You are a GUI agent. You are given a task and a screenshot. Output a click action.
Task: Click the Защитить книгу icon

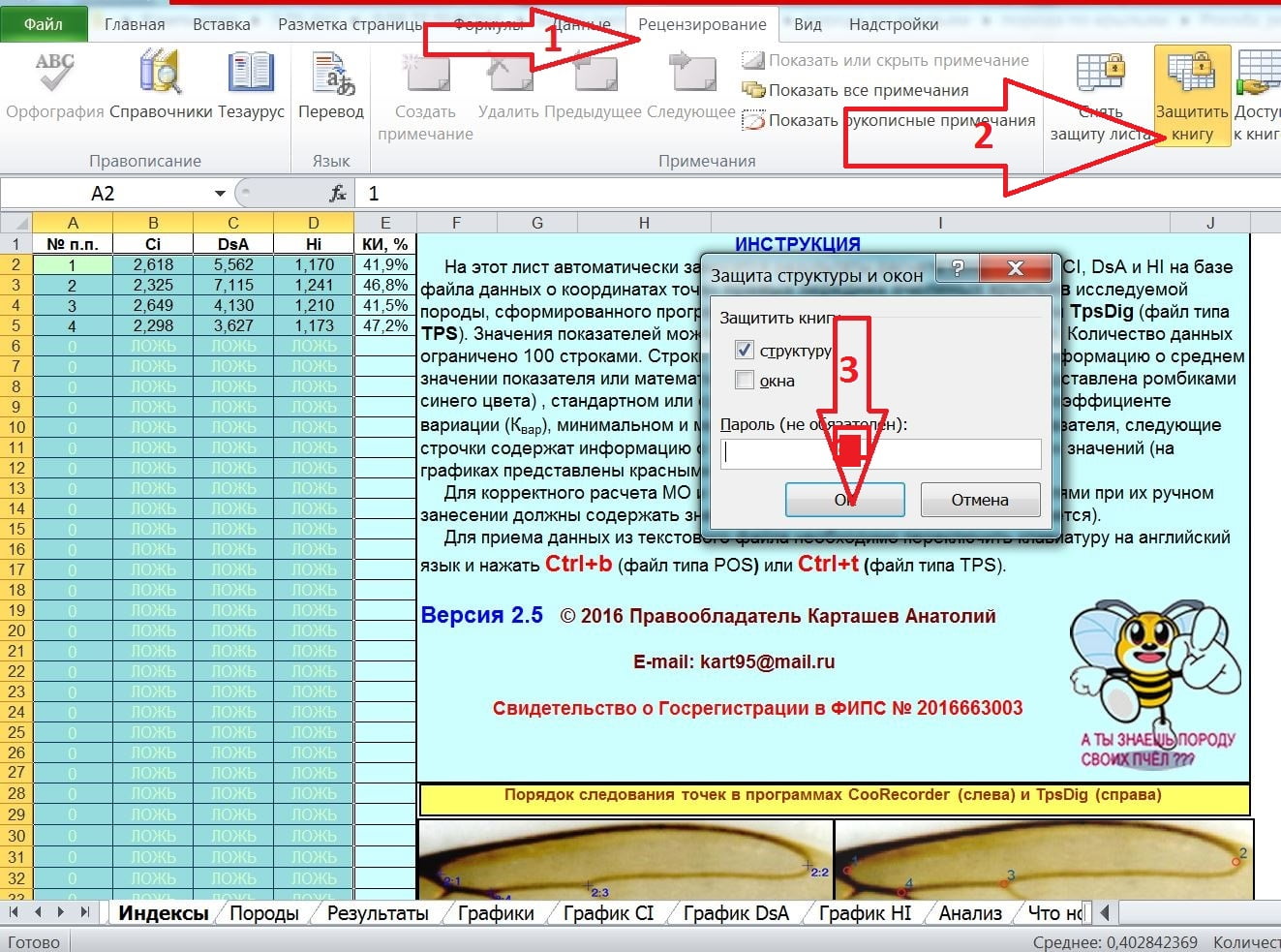1192,76
